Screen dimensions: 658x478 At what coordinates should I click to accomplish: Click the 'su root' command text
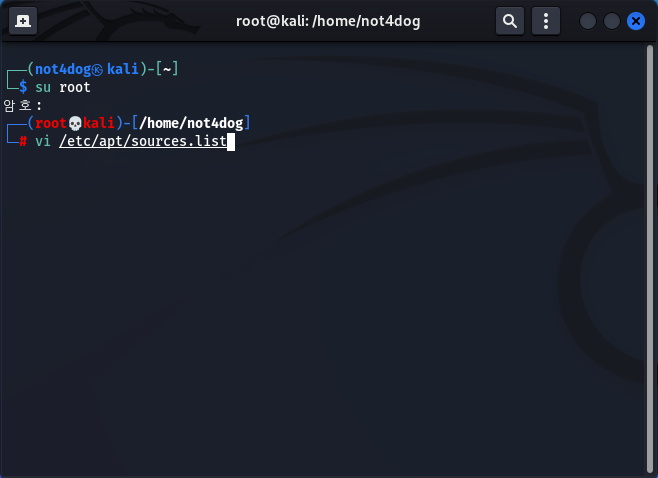coord(63,87)
